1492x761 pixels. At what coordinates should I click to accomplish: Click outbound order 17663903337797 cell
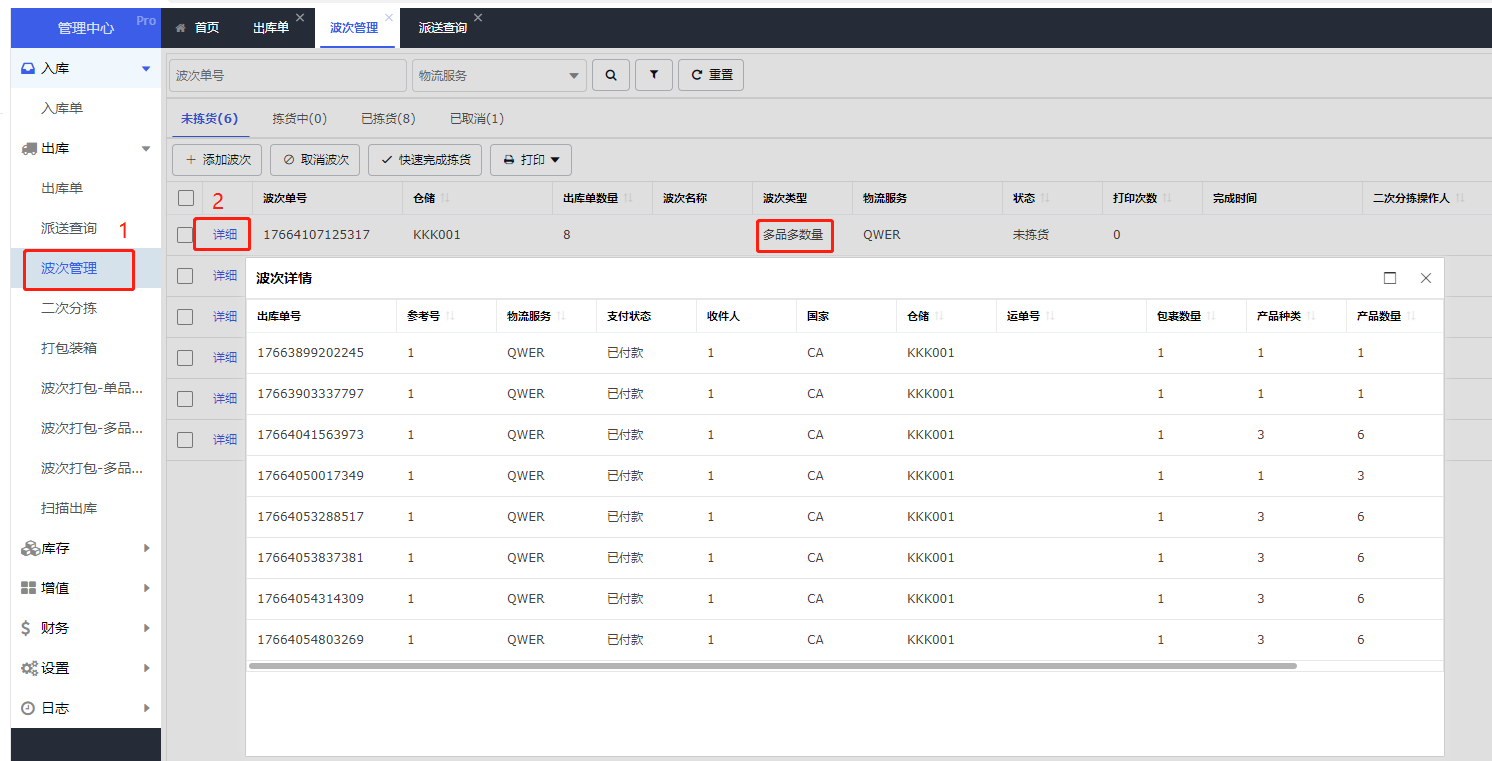point(311,394)
